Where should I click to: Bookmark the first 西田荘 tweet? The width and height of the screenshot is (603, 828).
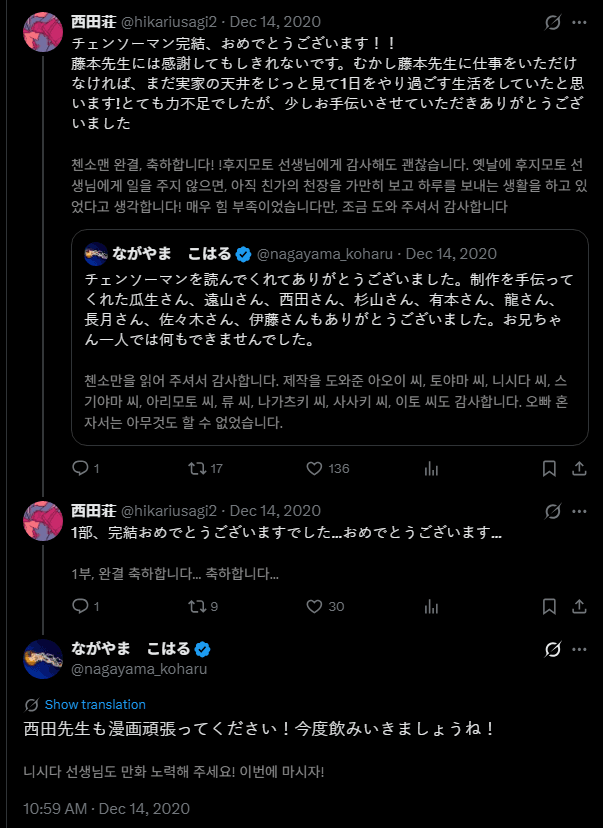tap(549, 468)
